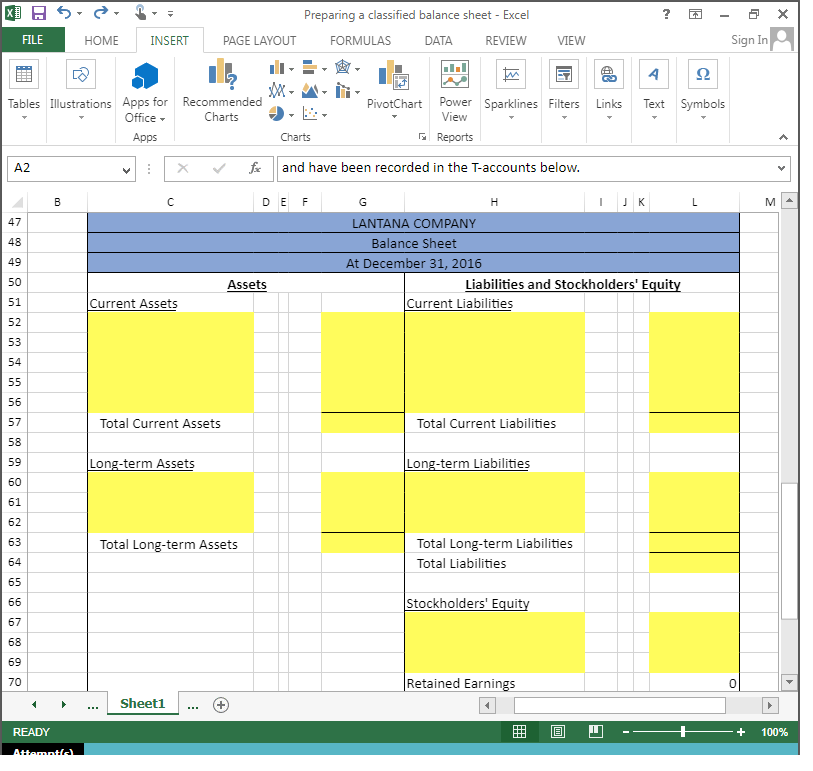Select the Sheet1 tab
This screenshot has width=813, height=771.
coord(142,703)
